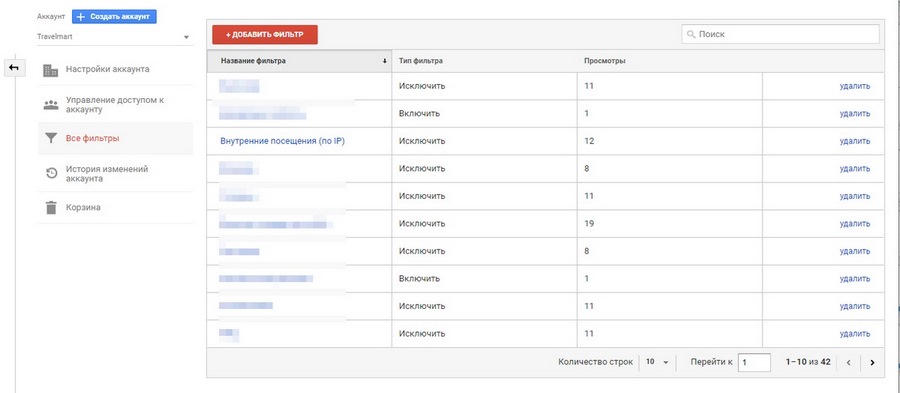The width and height of the screenshot is (900, 393).
Task: Click the trash bin icon
Action: (x=51, y=208)
